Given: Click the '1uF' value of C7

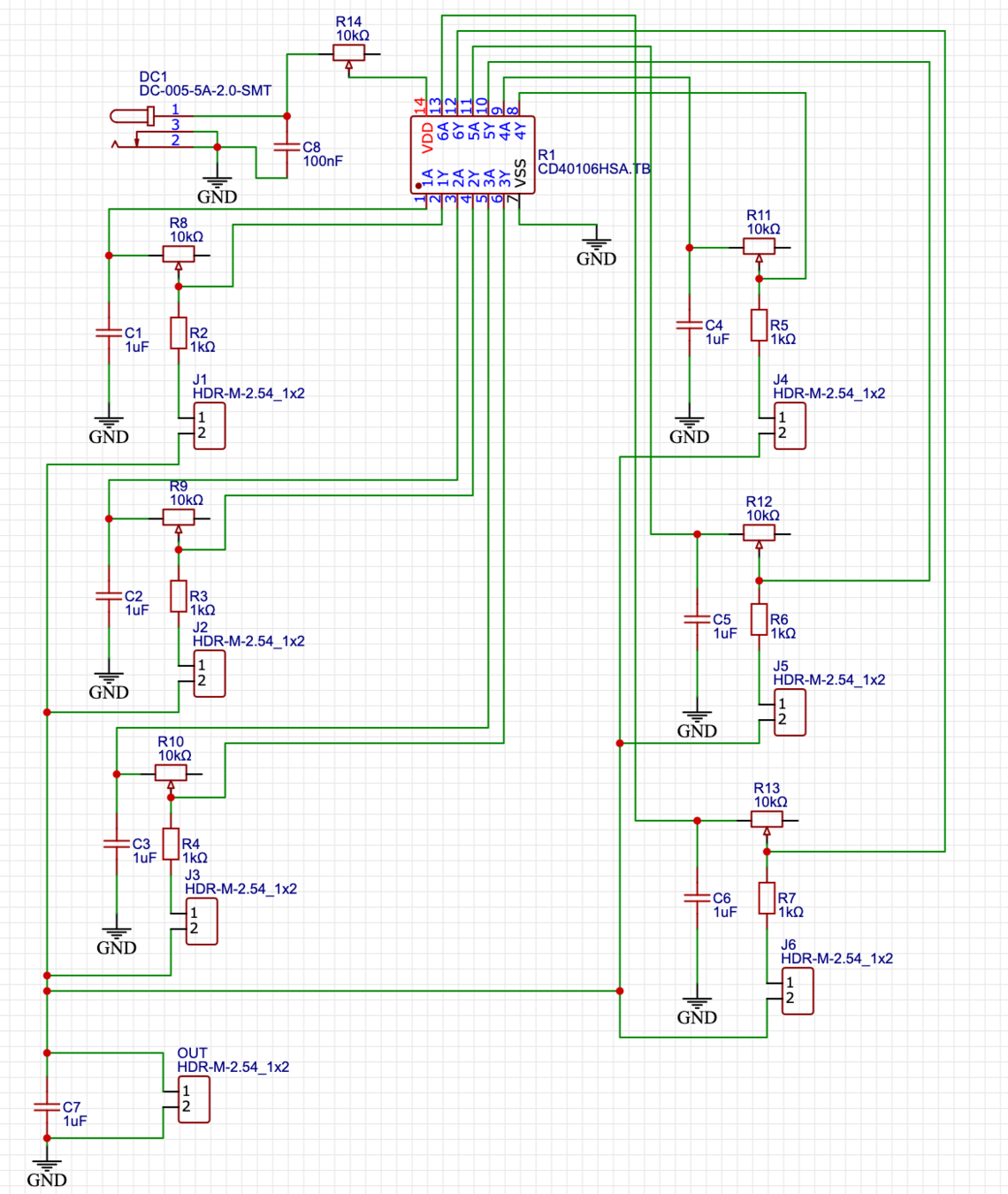Looking at the screenshot, I should point(75,1121).
